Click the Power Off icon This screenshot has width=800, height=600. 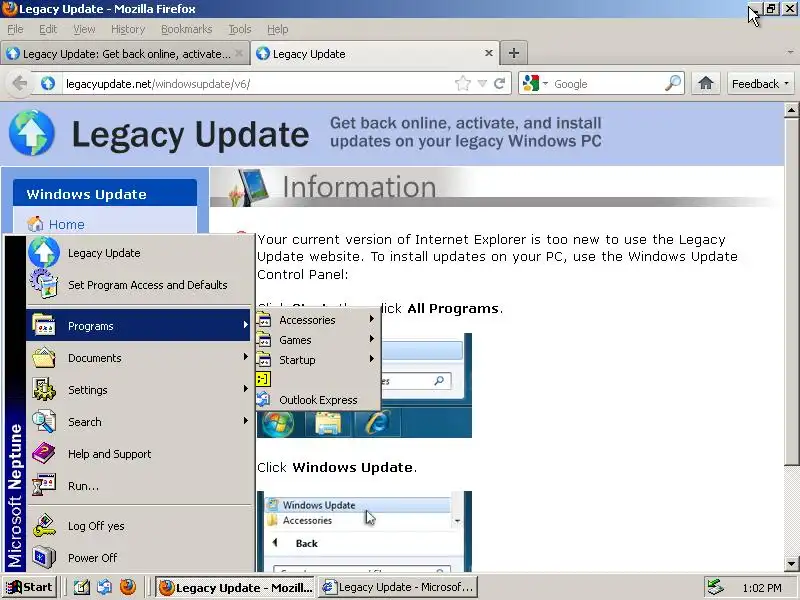click(44, 558)
